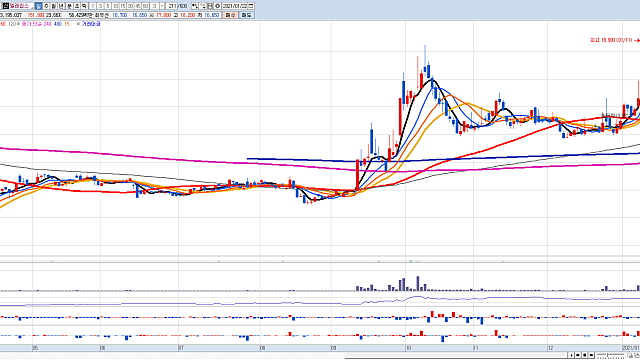Screen dimensions: 640x360
Task: Click the second chart playback button
Action: pos(578,355)
